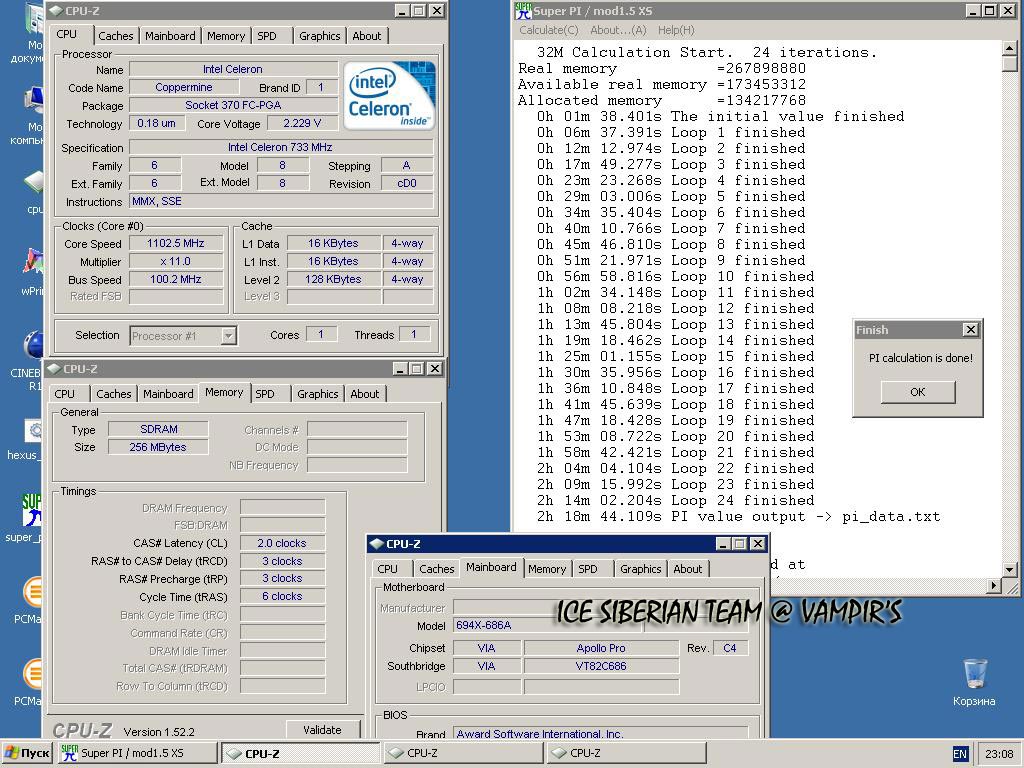Click the Mainboard CPU-Z window title icon
This screenshot has height=768, width=1024.
pos(376,543)
